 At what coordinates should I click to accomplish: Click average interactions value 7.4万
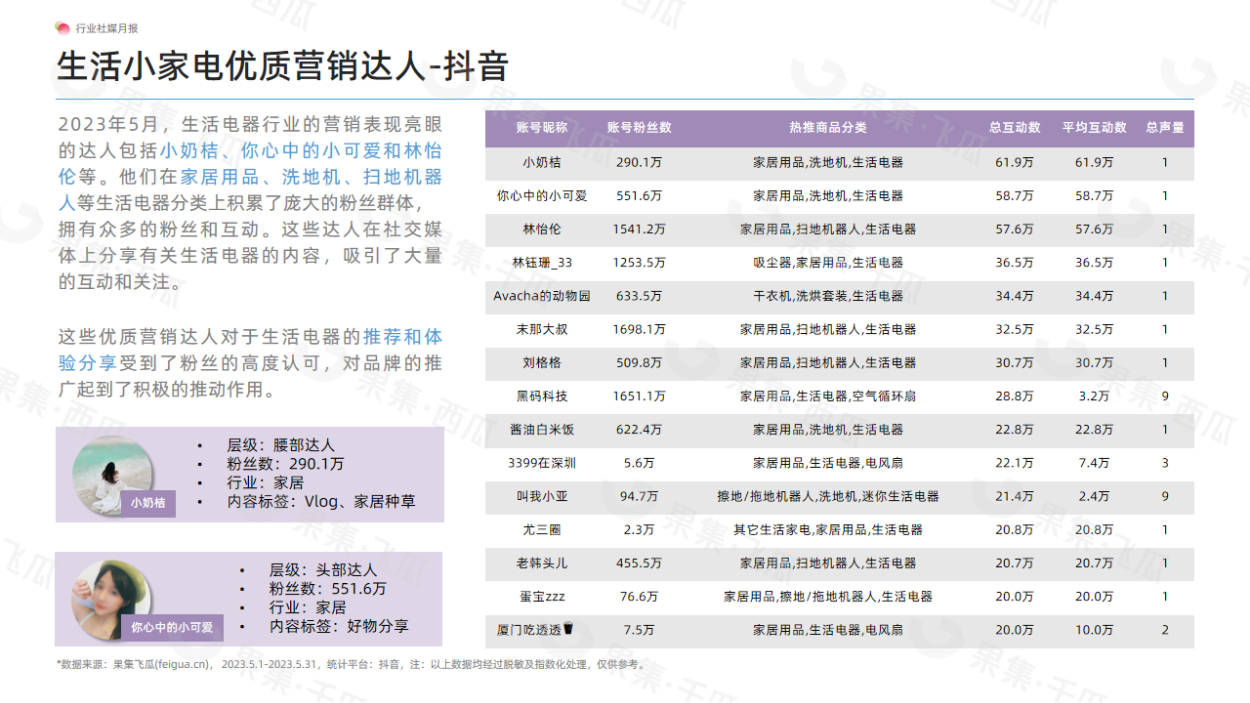click(1095, 463)
